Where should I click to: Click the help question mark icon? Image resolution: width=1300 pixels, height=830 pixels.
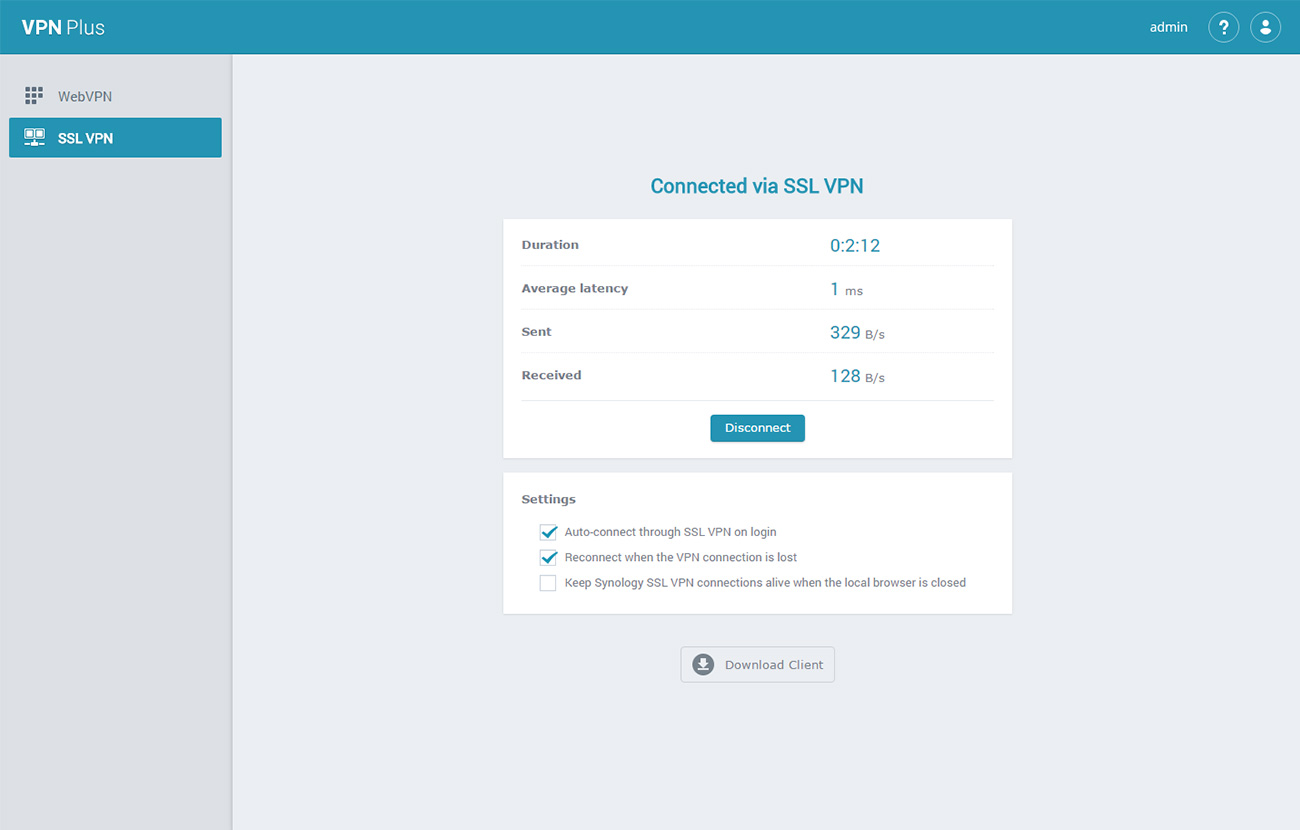coord(1223,27)
